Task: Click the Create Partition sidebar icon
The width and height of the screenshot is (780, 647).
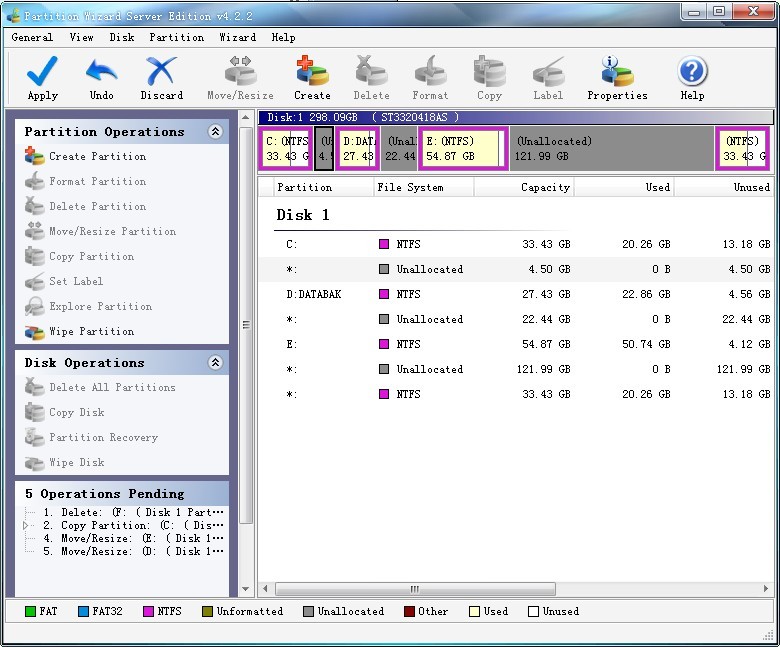Action: (x=34, y=156)
